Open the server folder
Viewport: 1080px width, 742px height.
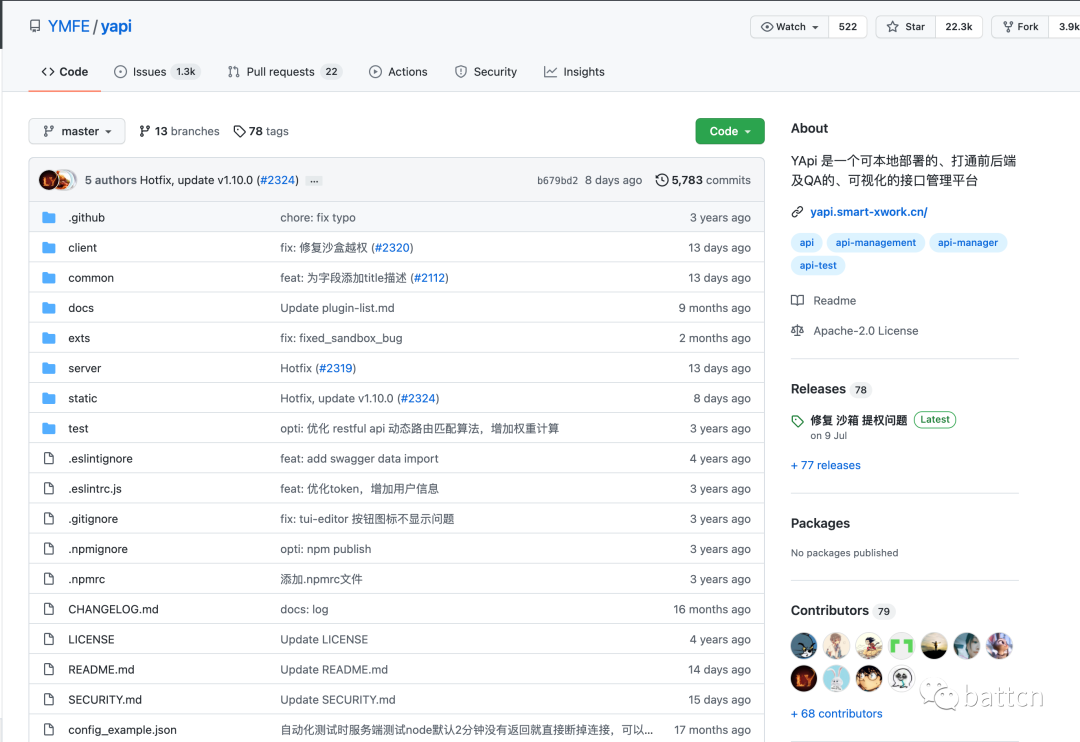tap(85, 369)
